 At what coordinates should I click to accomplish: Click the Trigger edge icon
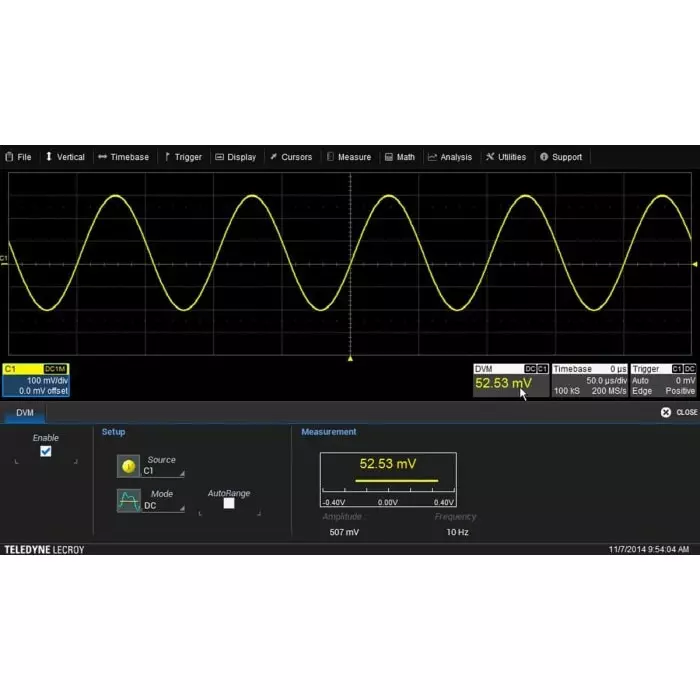(x=167, y=157)
